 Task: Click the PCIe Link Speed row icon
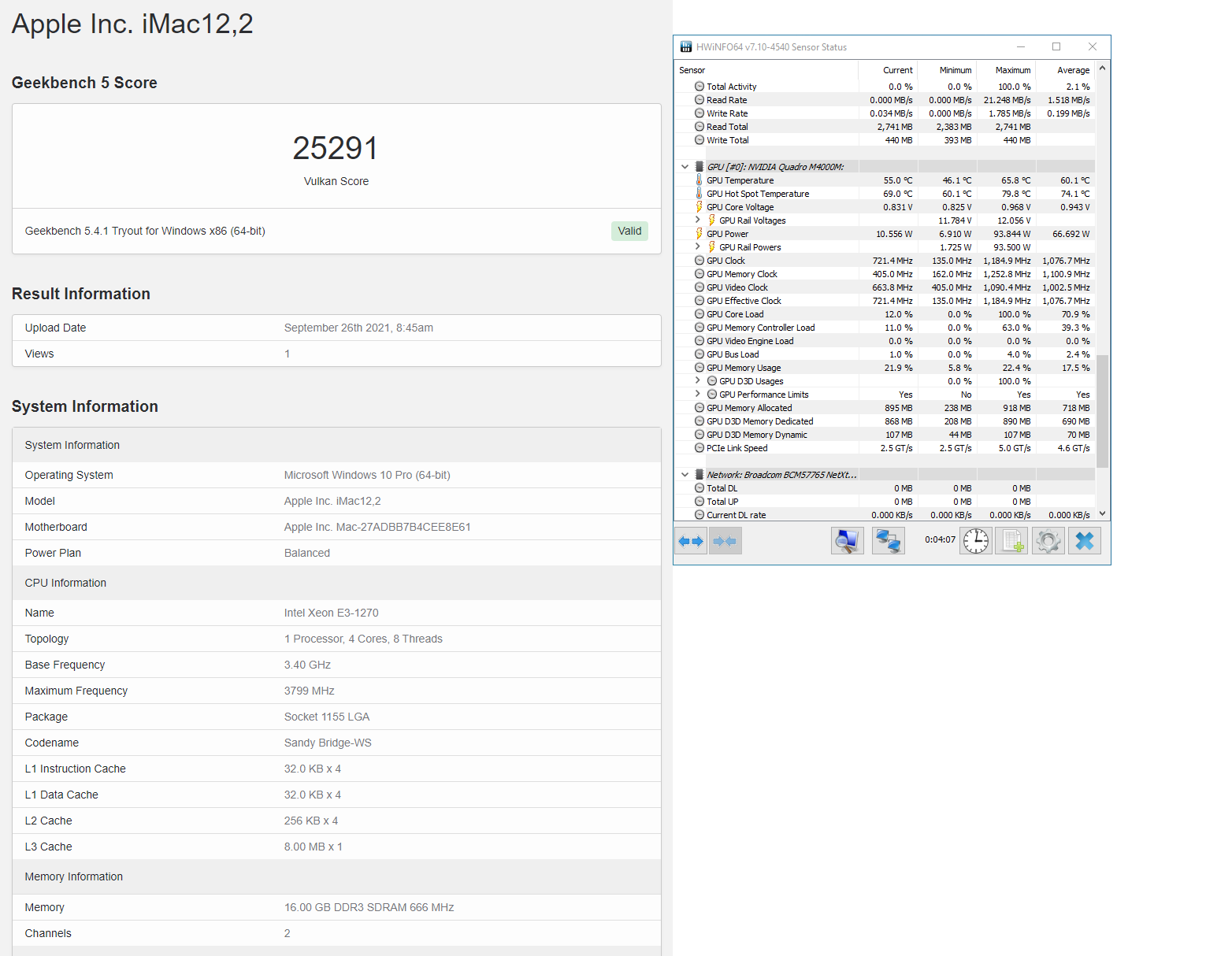(x=699, y=448)
